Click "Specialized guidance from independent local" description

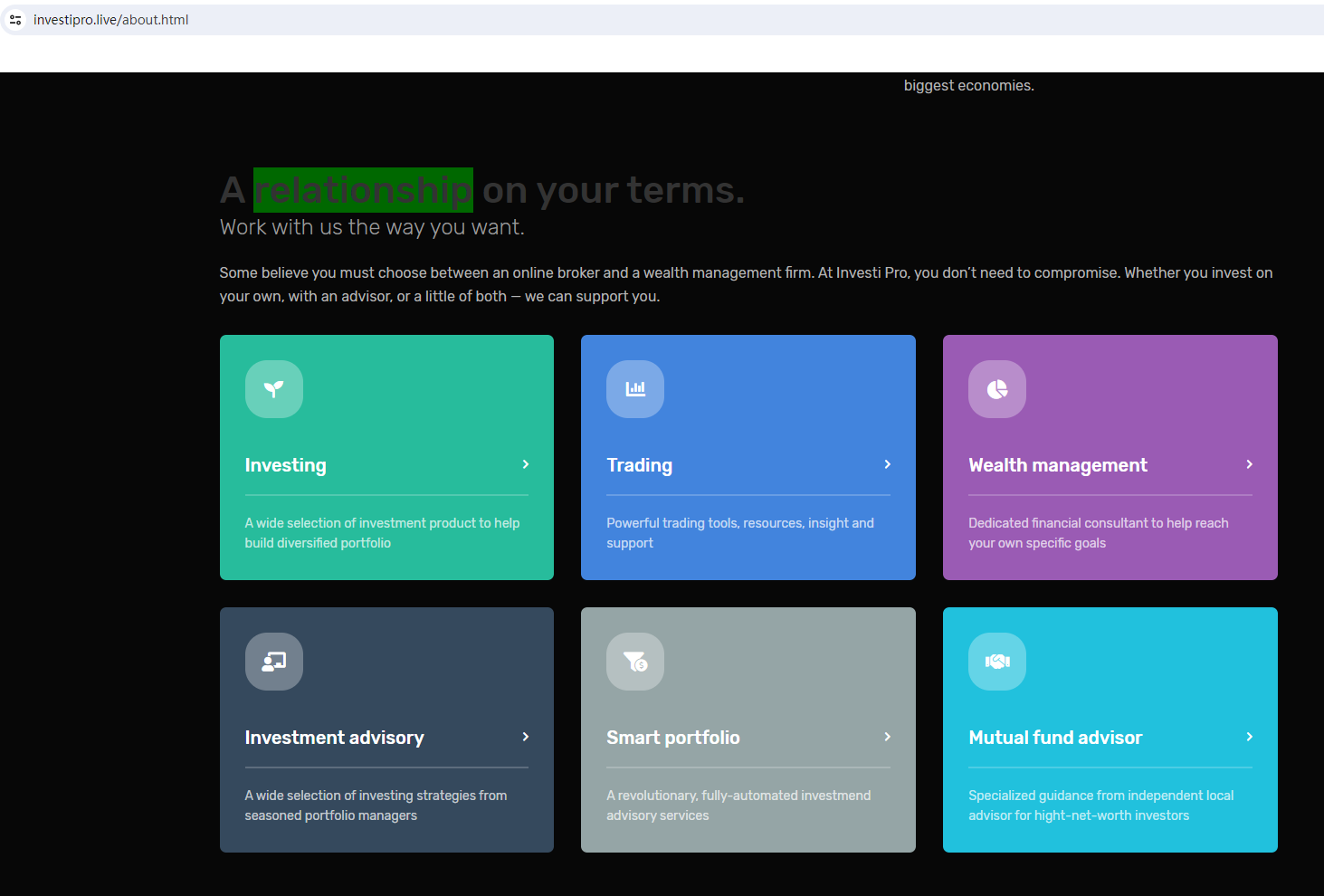pyautogui.click(x=1101, y=805)
